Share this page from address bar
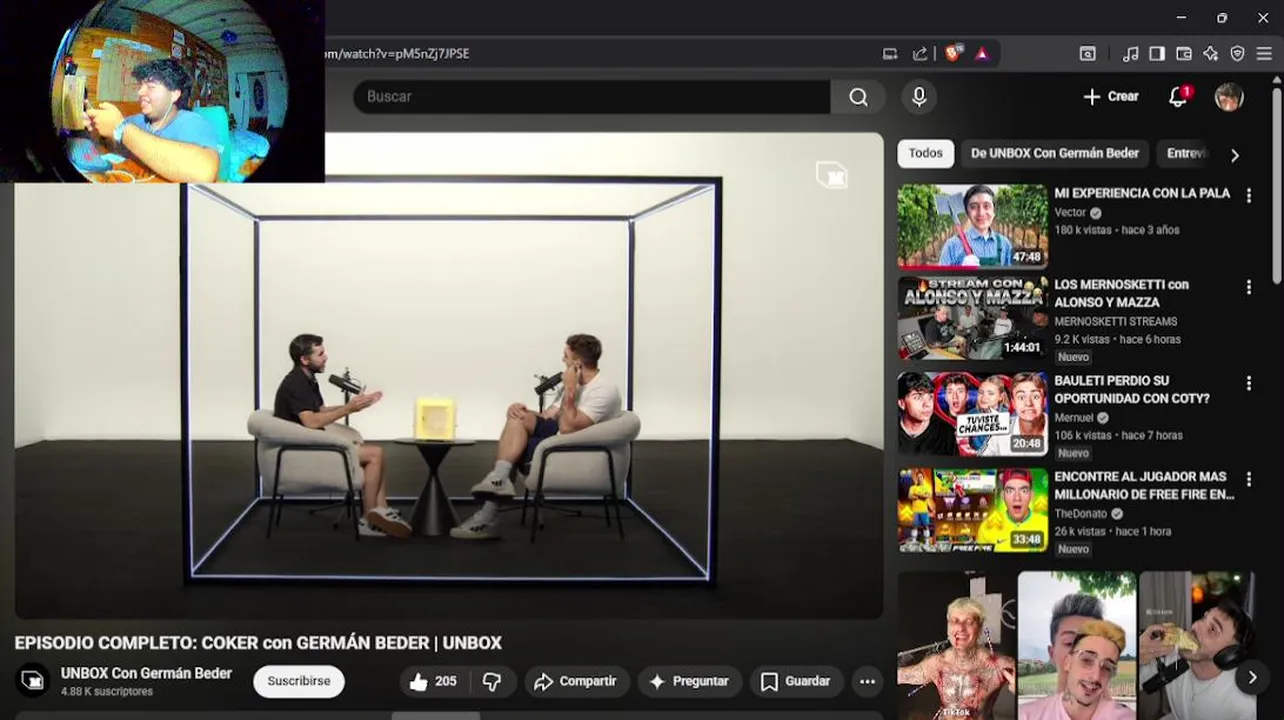This screenshot has width=1284, height=720. [x=920, y=54]
